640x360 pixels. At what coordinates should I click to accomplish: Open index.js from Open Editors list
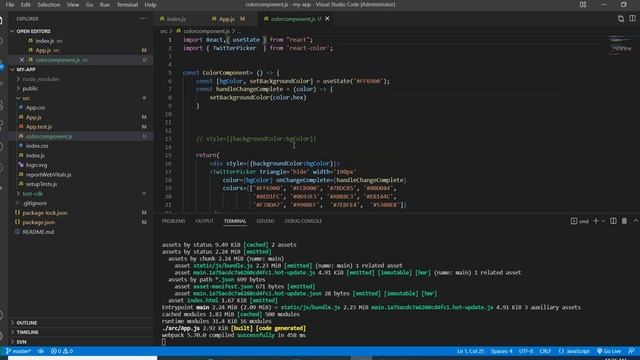point(44,41)
